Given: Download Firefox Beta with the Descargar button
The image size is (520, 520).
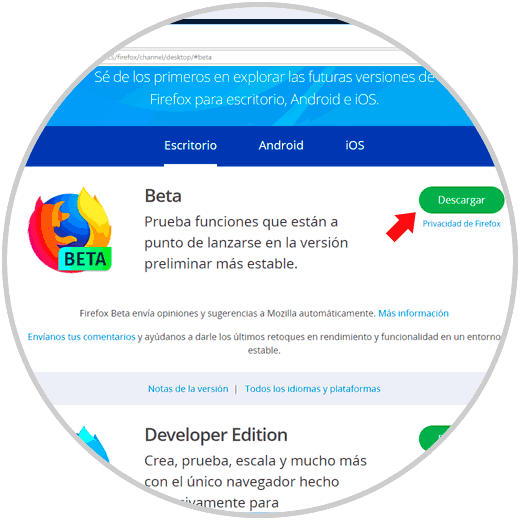Looking at the screenshot, I should click(x=461, y=200).
